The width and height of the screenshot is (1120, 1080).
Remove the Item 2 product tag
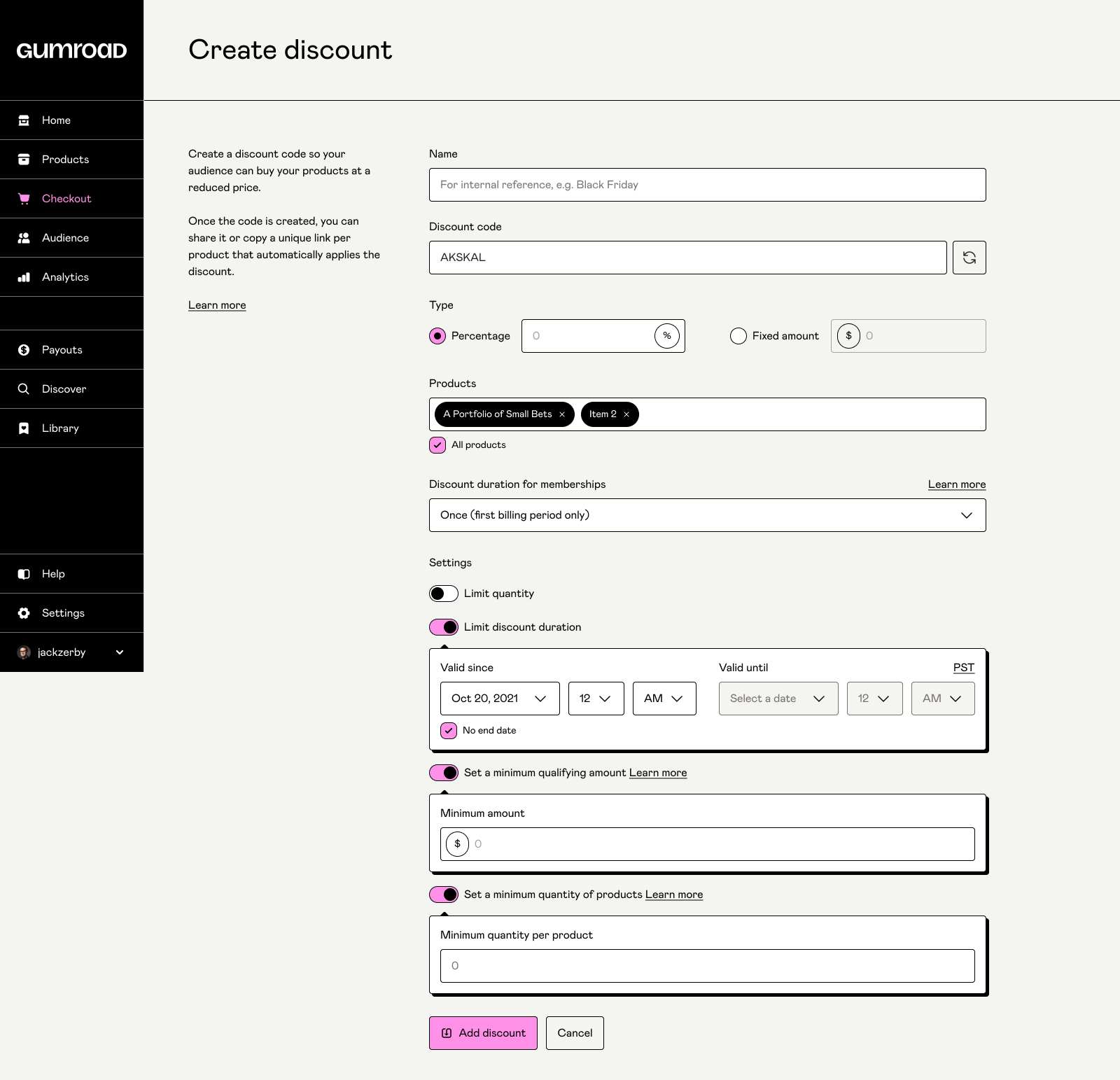628,414
